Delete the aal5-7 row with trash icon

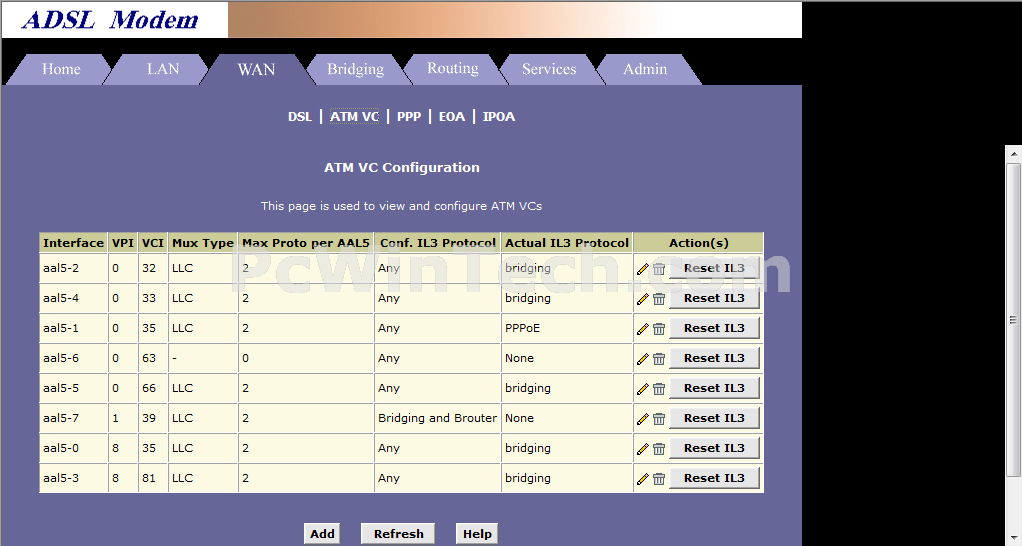(659, 419)
